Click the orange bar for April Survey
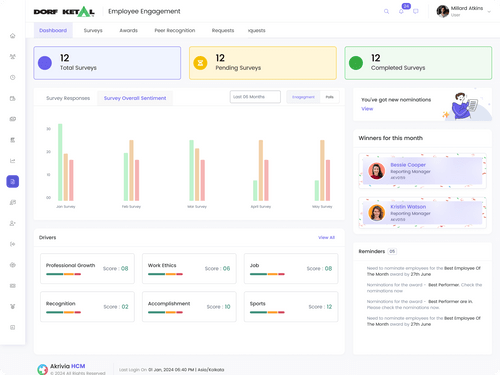 [x=261, y=170]
